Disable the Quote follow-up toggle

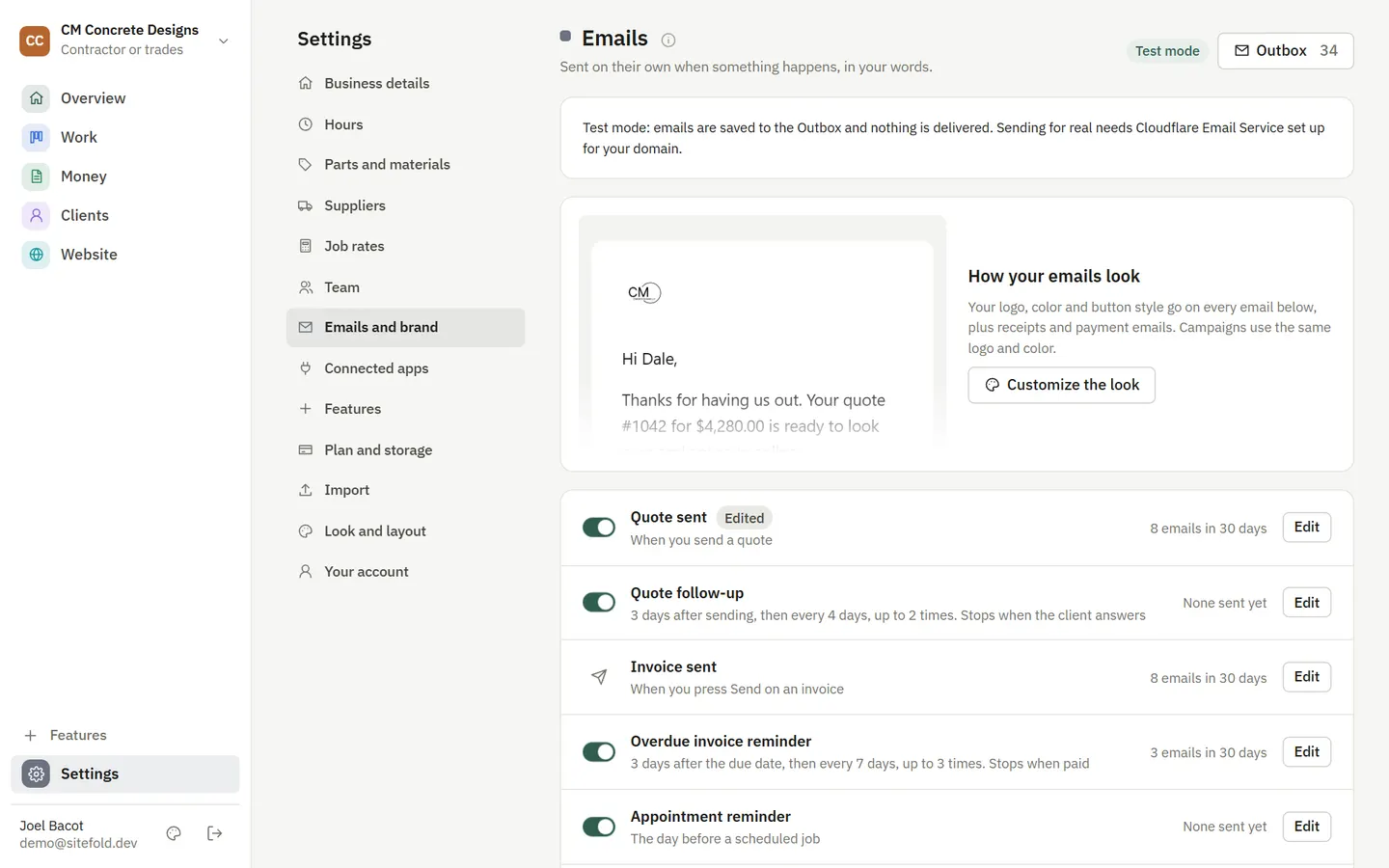599,602
